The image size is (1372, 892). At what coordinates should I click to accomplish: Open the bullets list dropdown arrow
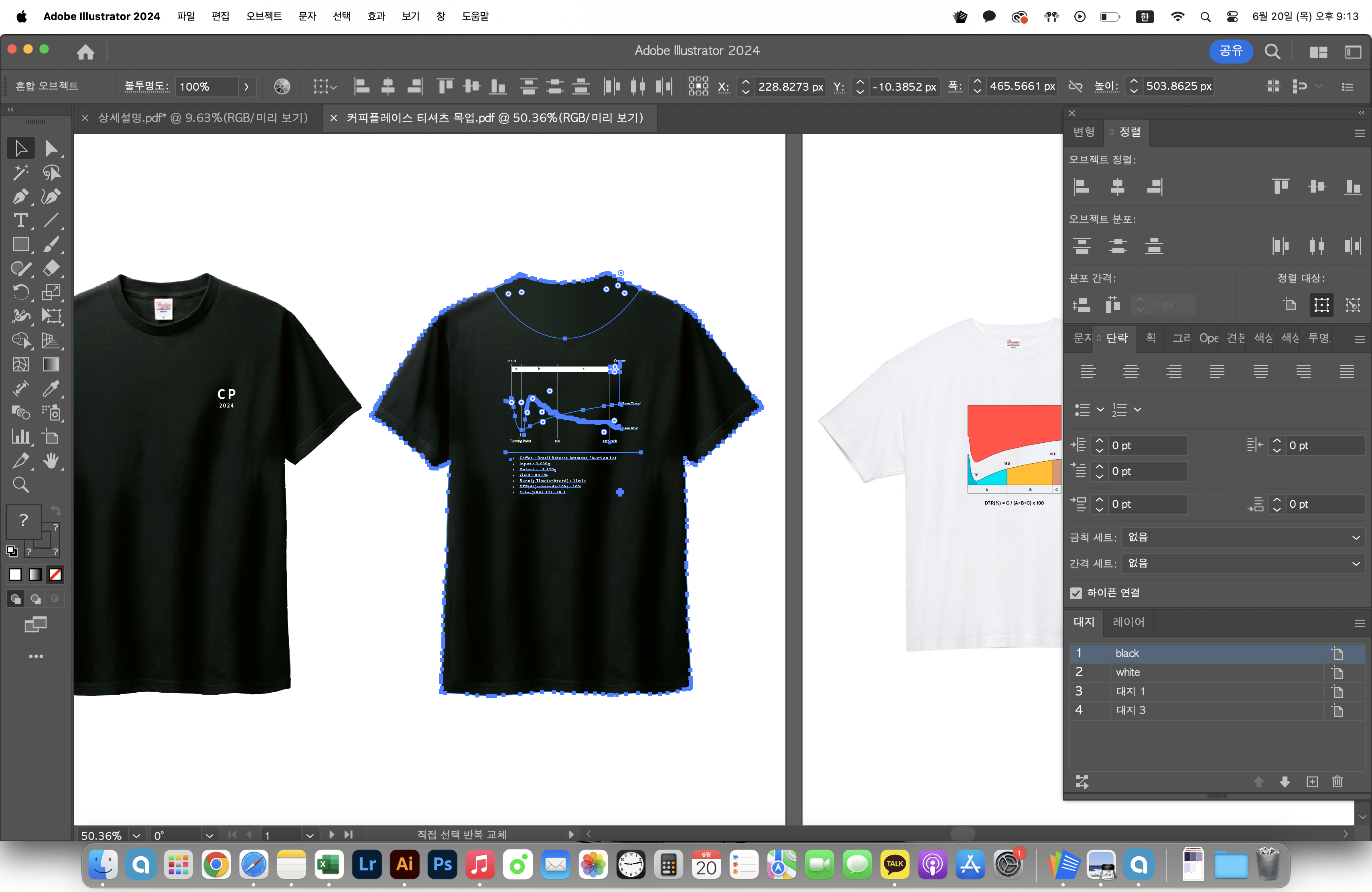pyautogui.click(x=1100, y=410)
